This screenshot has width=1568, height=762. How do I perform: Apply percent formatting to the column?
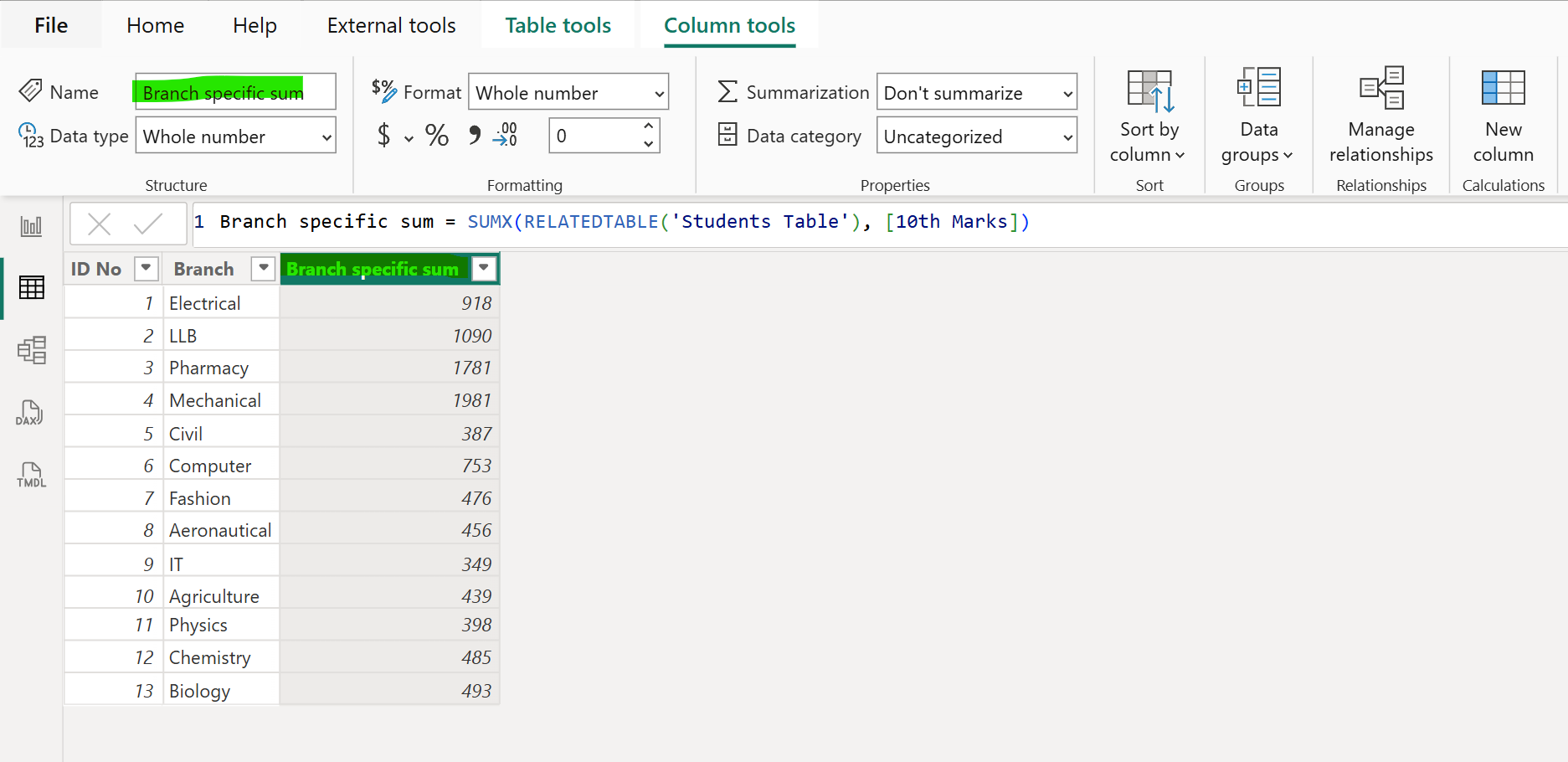[436, 136]
